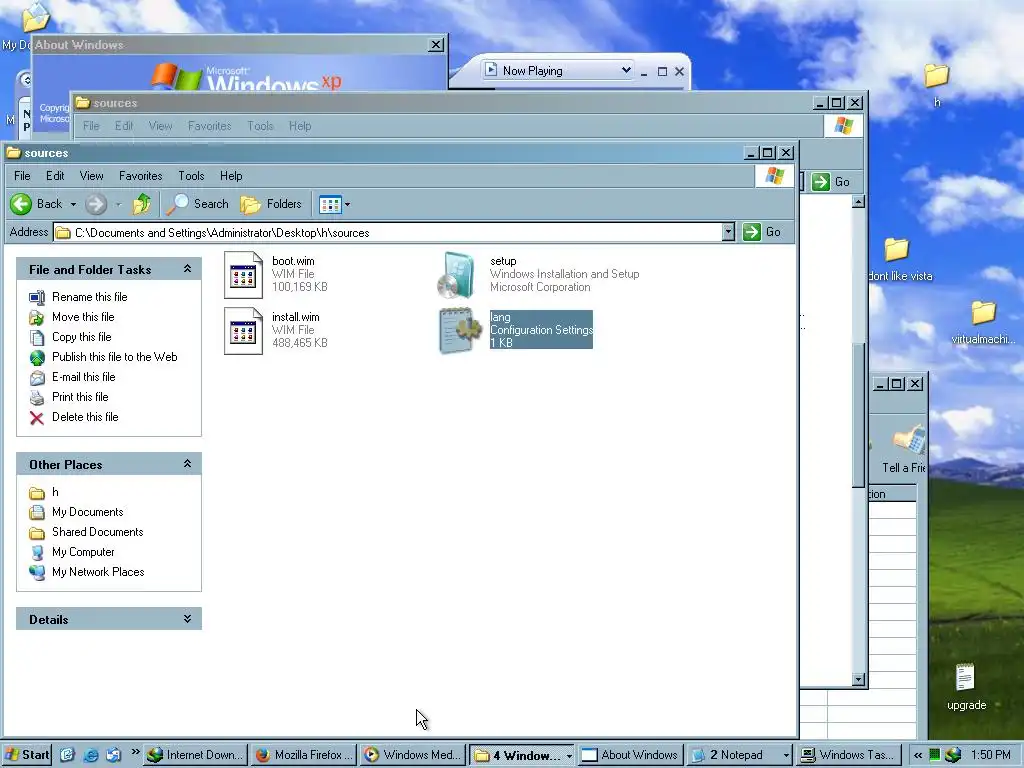Click scroll-down arrow of background window scrollbar
The image size is (1024, 768).
859,680
